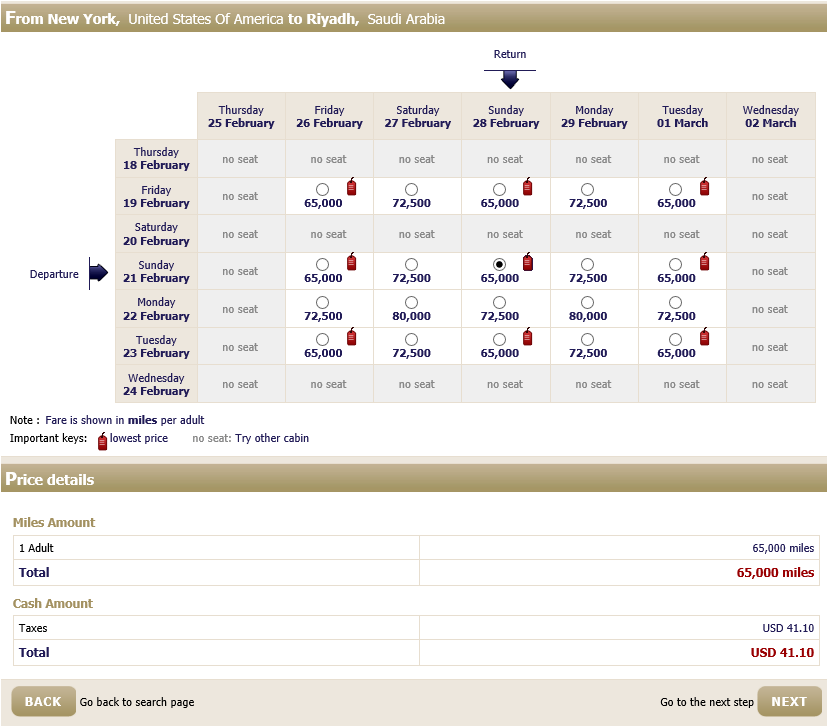
Task: Click the blue Return arrow icon
Action: click(510, 79)
